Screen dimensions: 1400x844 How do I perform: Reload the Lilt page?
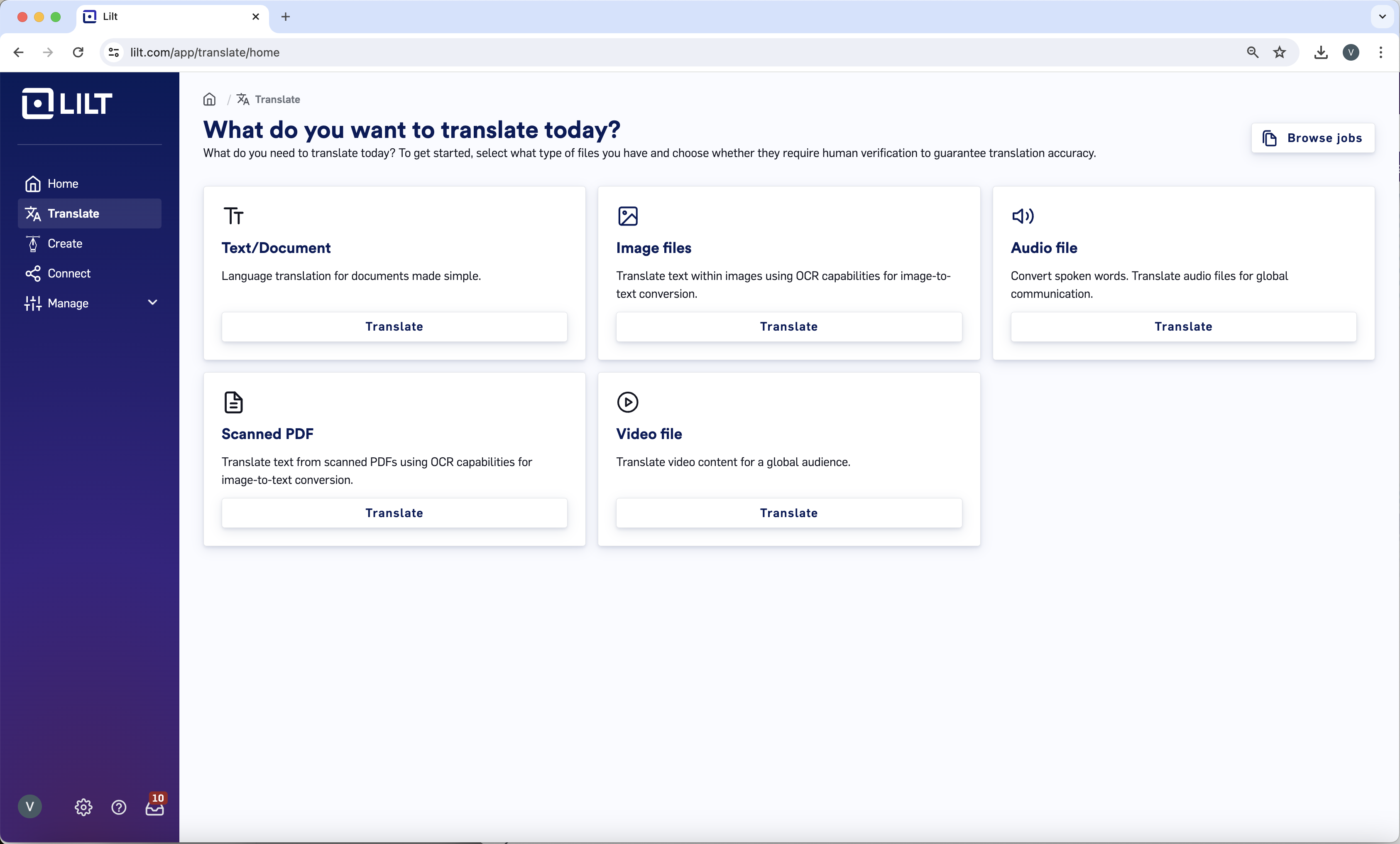tap(78, 52)
